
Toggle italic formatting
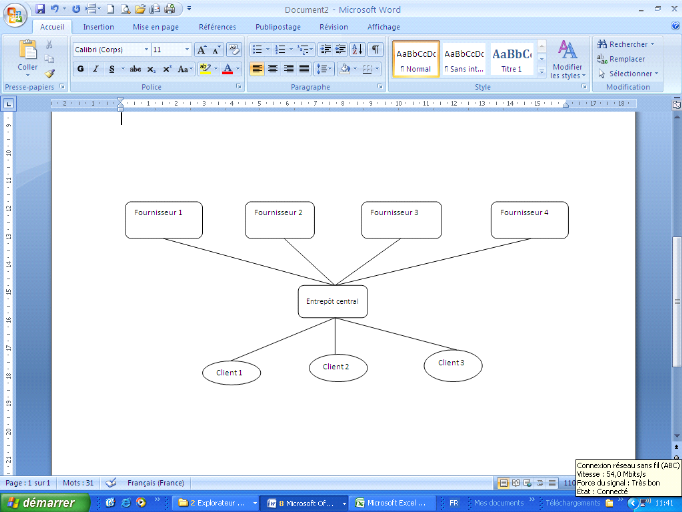pos(96,69)
